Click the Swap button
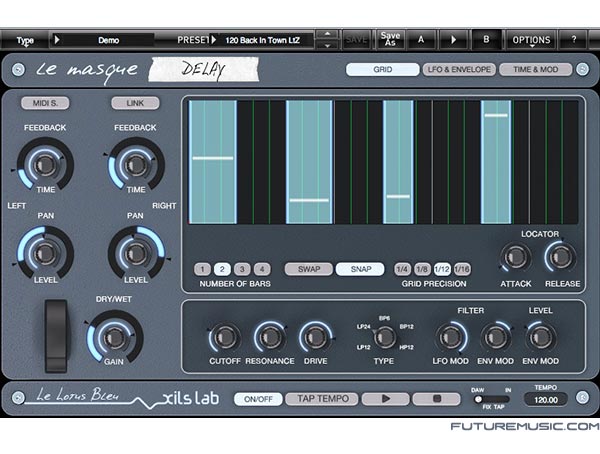The width and height of the screenshot is (600, 454). (x=309, y=269)
